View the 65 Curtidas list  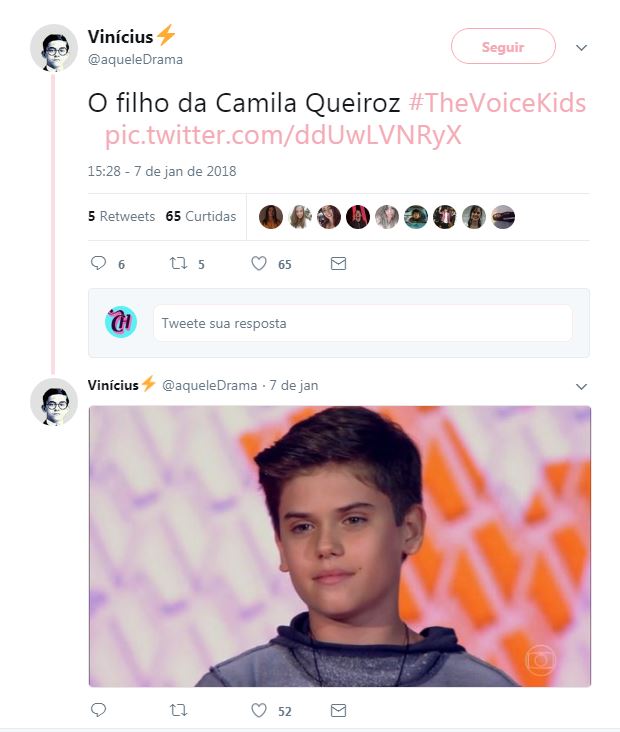coord(201,216)
